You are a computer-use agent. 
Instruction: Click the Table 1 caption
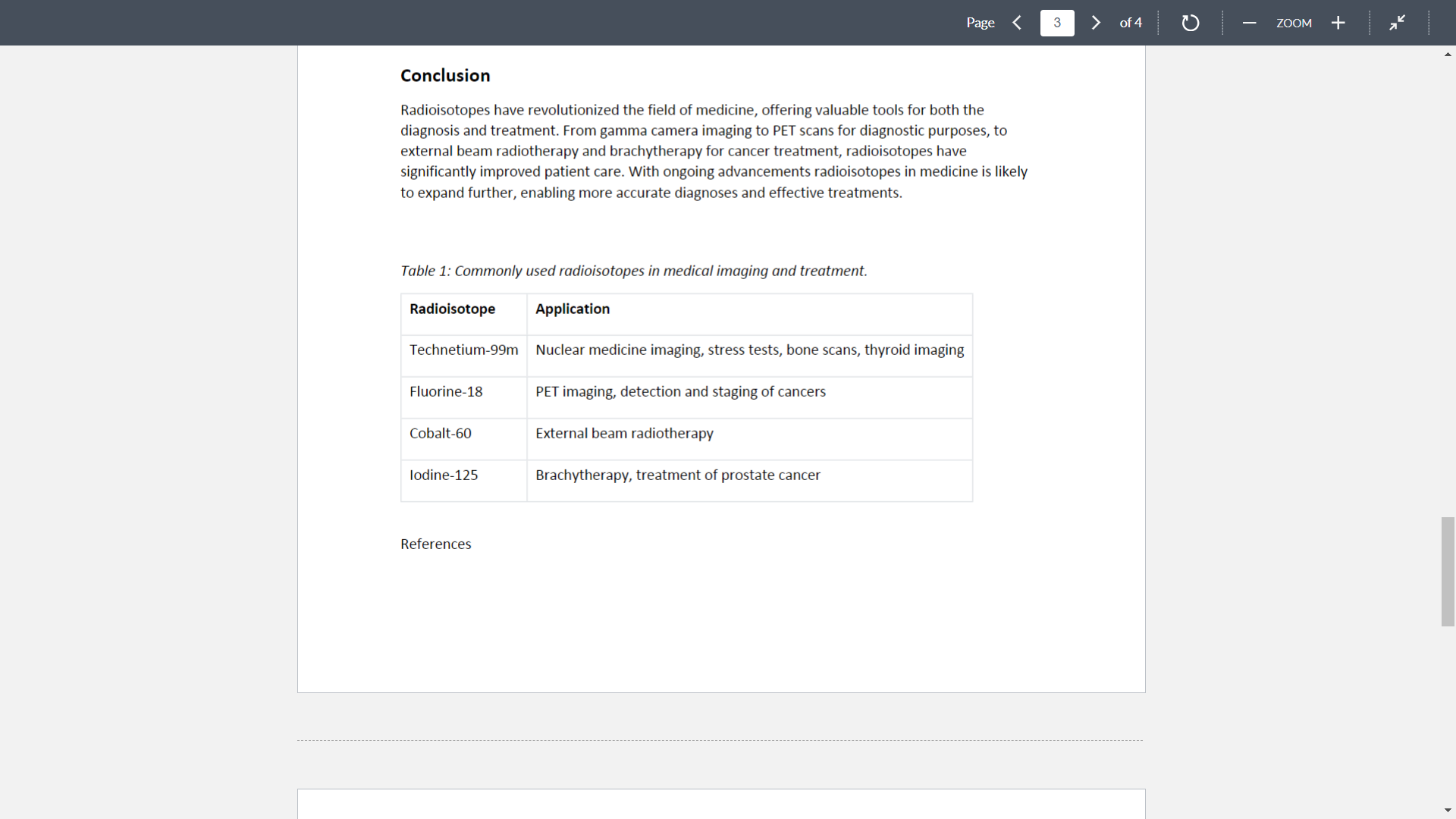coord(633,271)
